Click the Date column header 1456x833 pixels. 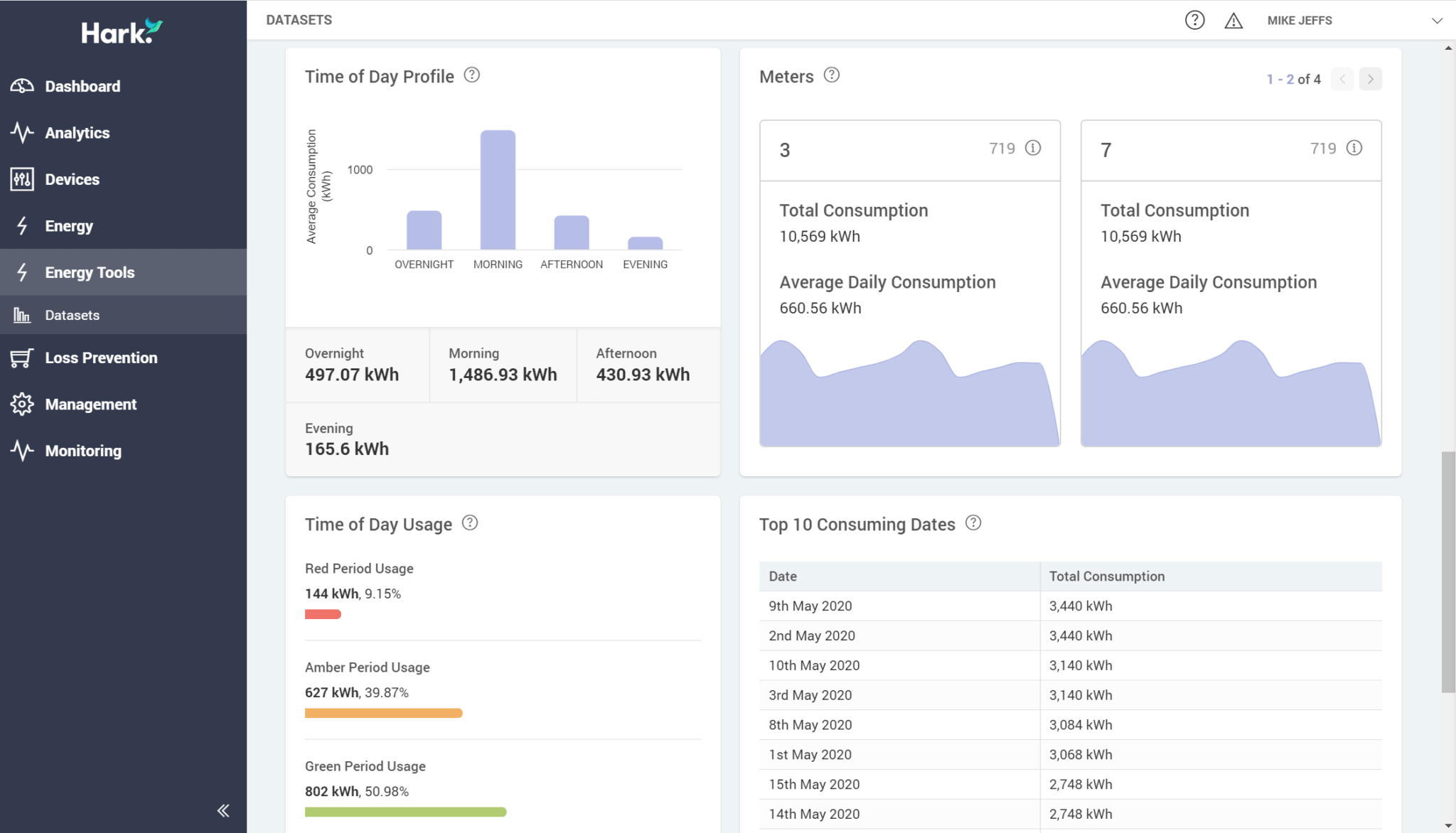tap(899, 576)
